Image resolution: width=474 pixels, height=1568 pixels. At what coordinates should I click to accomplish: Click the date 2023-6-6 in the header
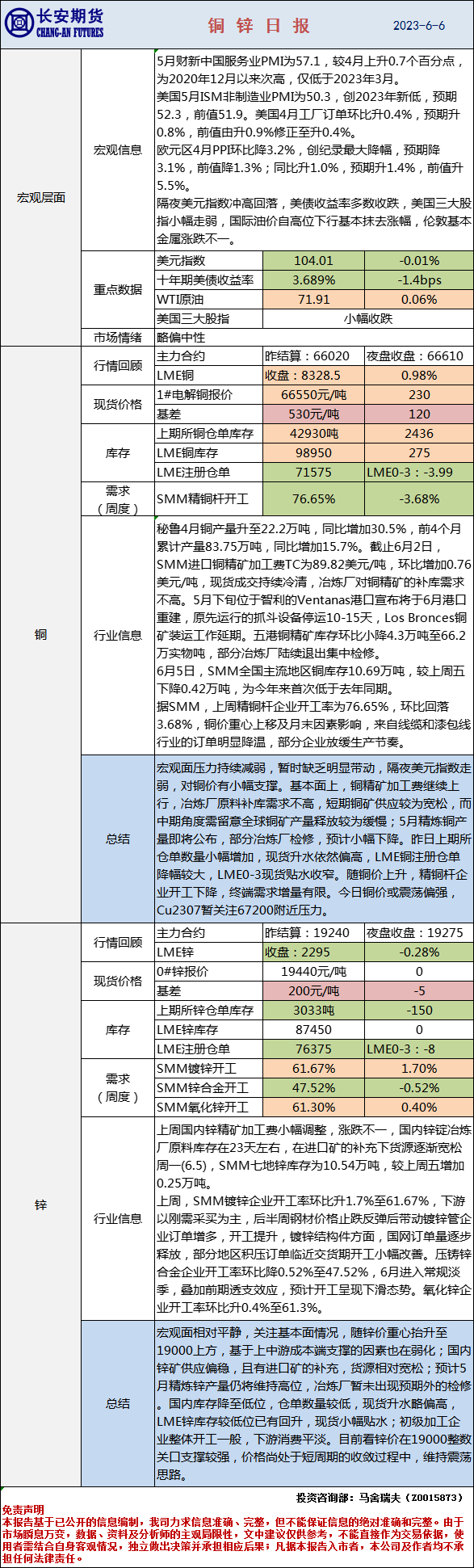[x=419, y=26]
